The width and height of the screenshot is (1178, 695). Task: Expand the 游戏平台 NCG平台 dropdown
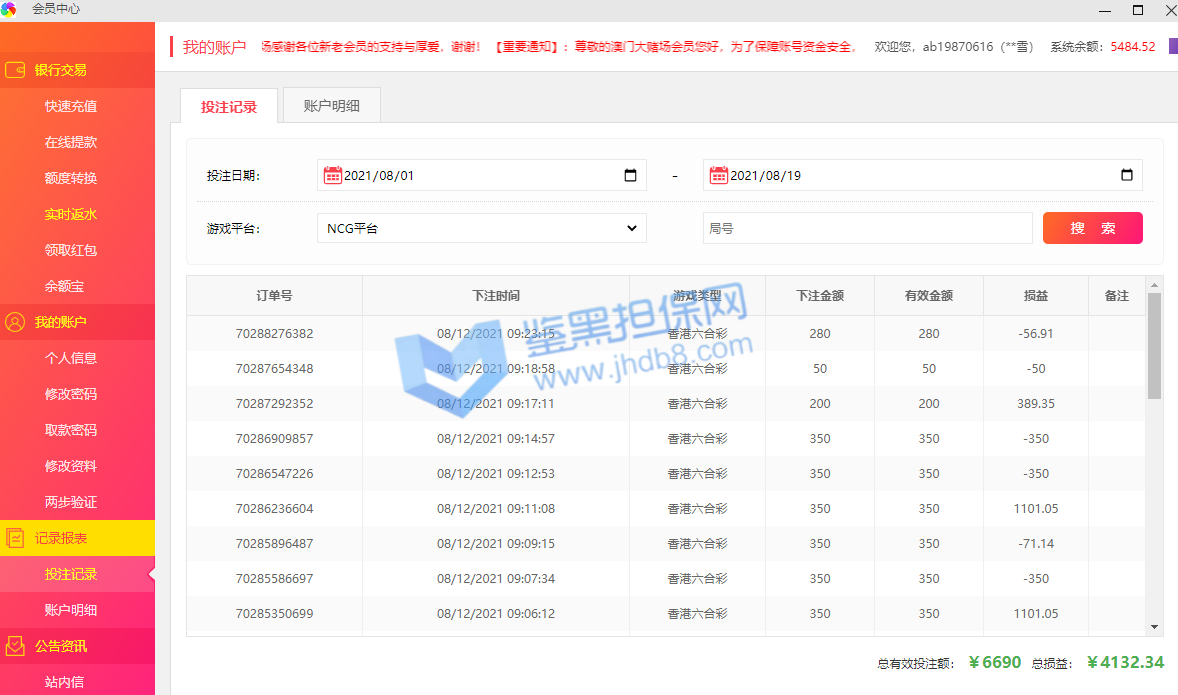click(481, 228)
